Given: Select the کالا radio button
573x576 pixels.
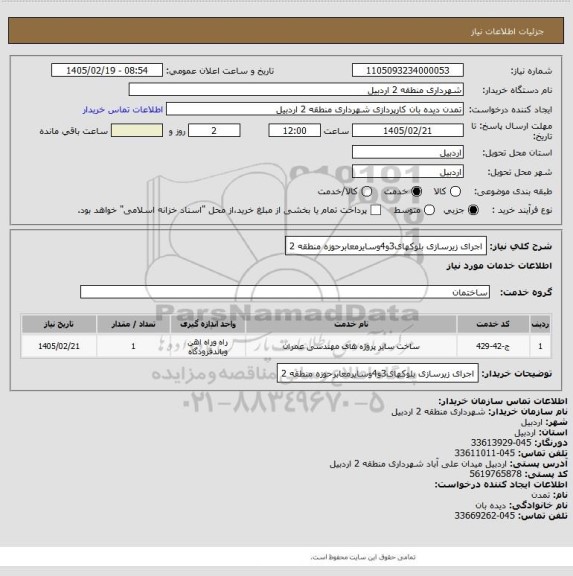Looking at the screenshot, I should (x=455, y=191).
